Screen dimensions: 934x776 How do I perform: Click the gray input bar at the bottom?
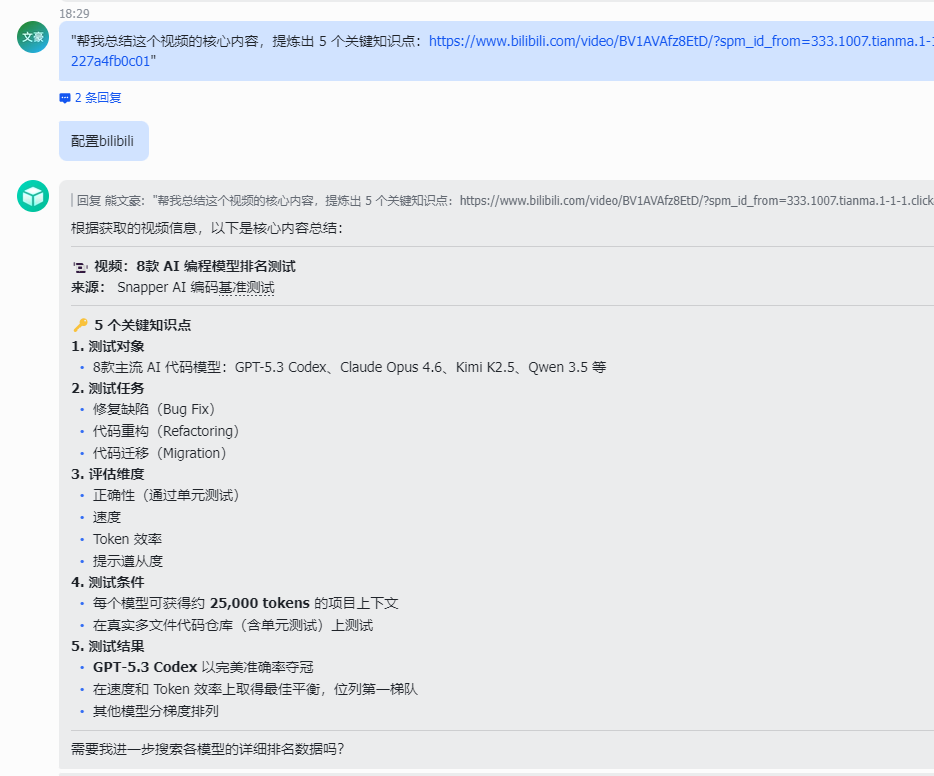(467, 771)
